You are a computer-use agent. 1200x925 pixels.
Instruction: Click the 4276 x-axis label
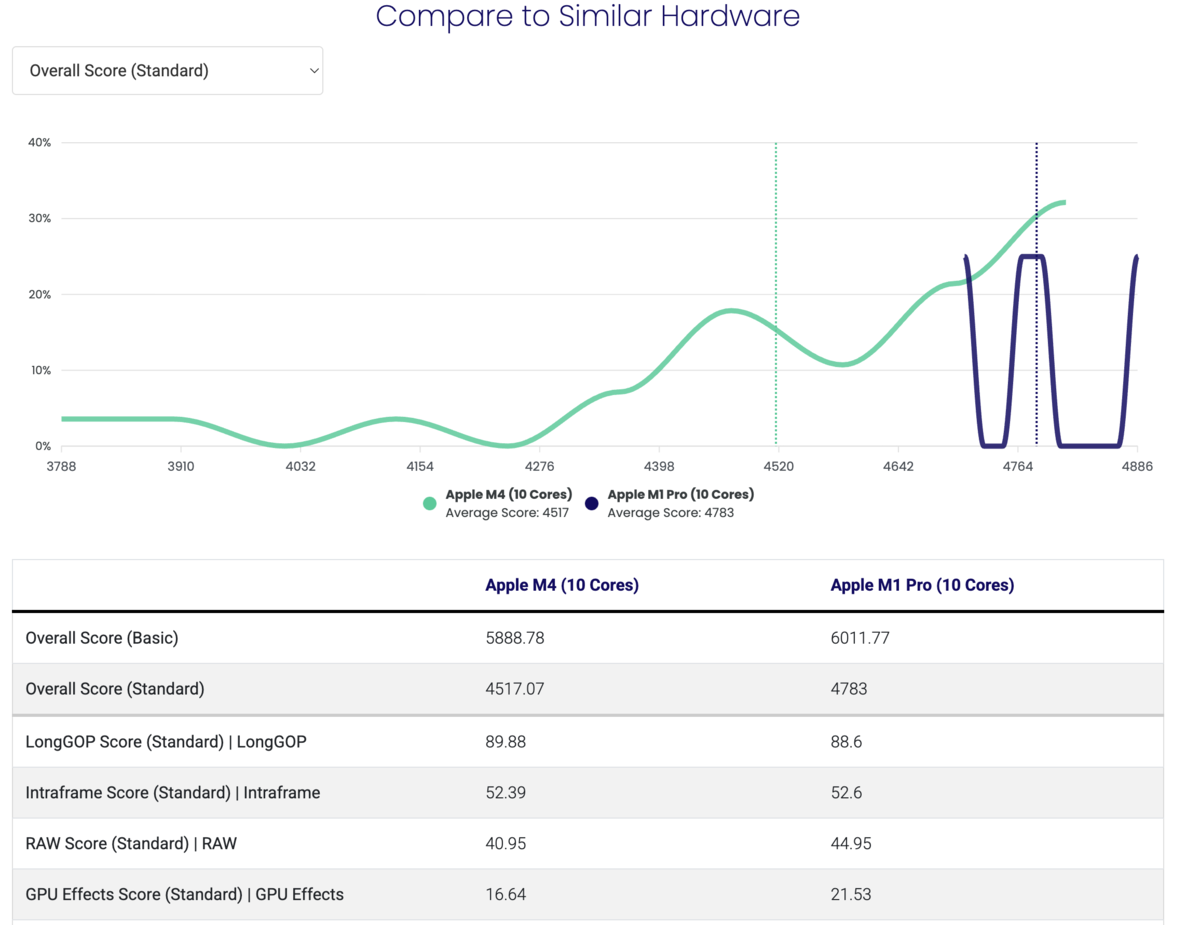click(x=540, y=466)
